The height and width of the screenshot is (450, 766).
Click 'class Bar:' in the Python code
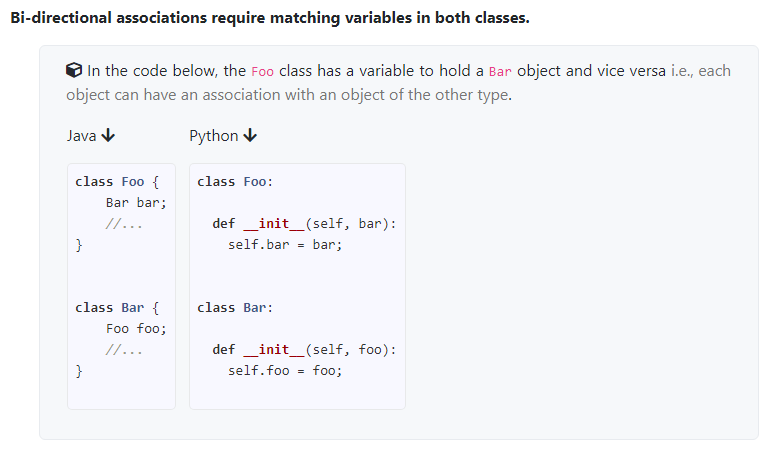point(235,308)
